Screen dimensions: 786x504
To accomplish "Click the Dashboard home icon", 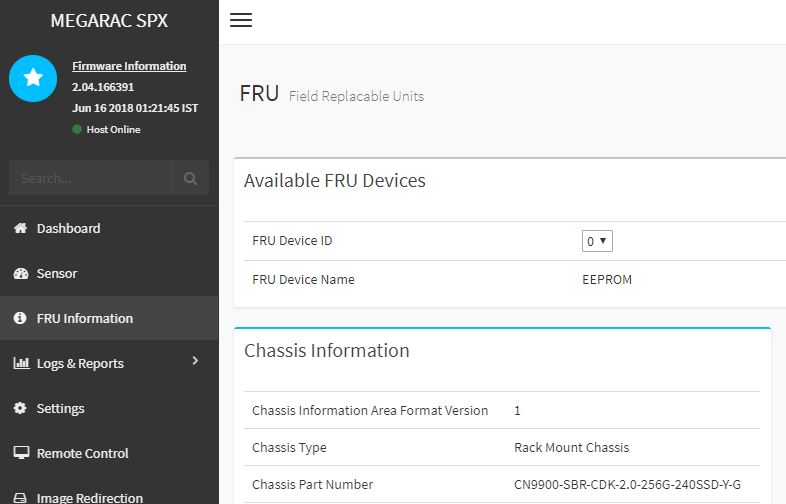I will [20, 228].
